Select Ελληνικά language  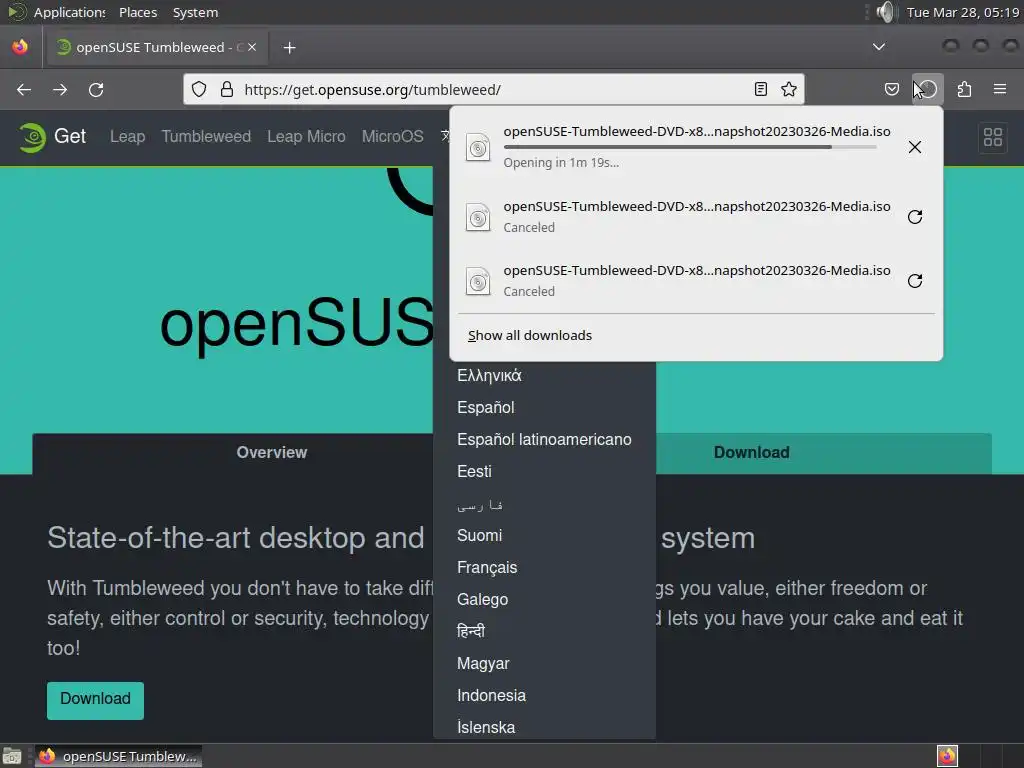pos(489,376)
